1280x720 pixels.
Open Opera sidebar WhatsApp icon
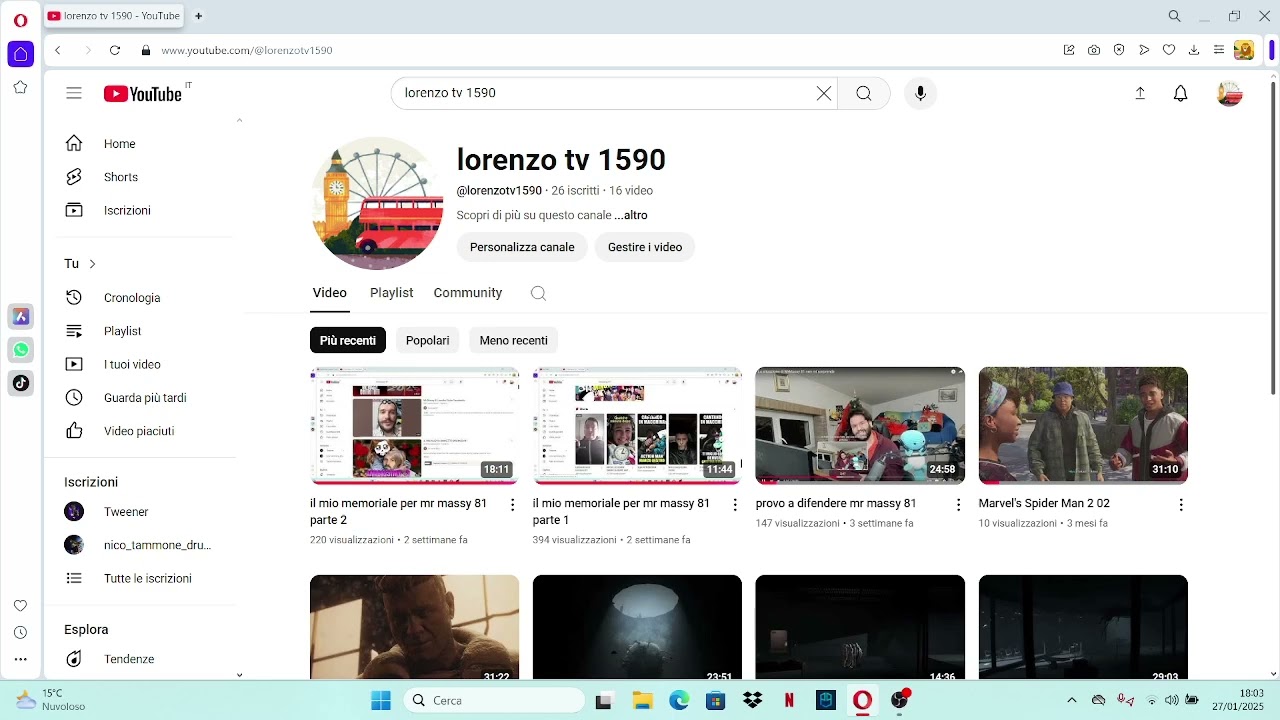(21, 350)
